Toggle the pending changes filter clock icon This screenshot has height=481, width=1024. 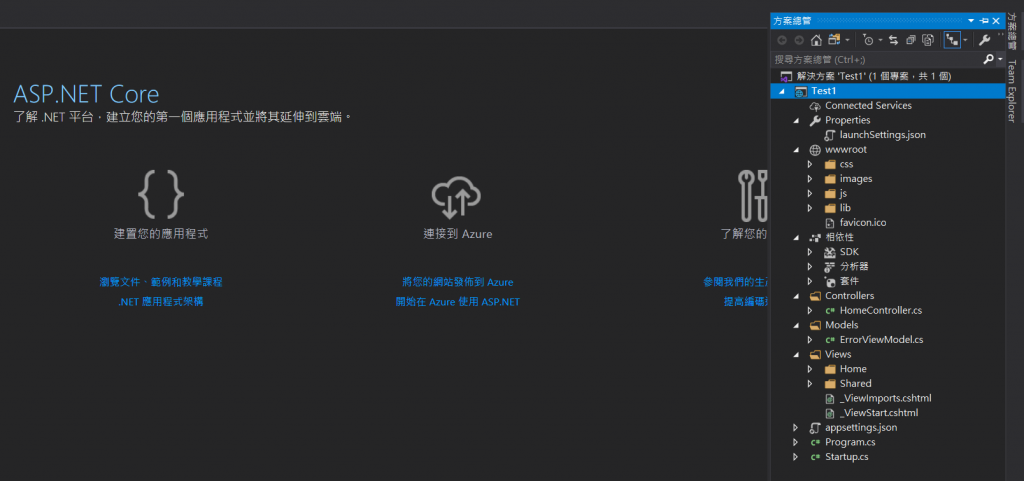pos(868,40)
